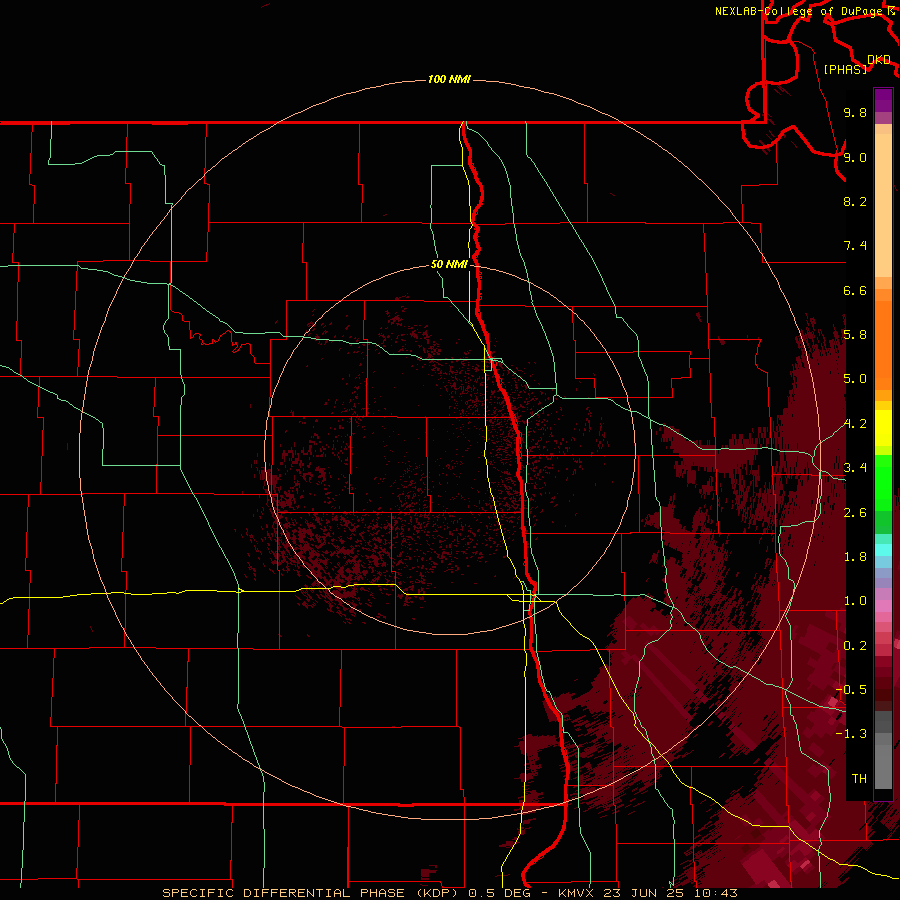Click the 1.8 value on color scale
The image size is (900, 900).
pyautogui.click(x=855, y=557)
